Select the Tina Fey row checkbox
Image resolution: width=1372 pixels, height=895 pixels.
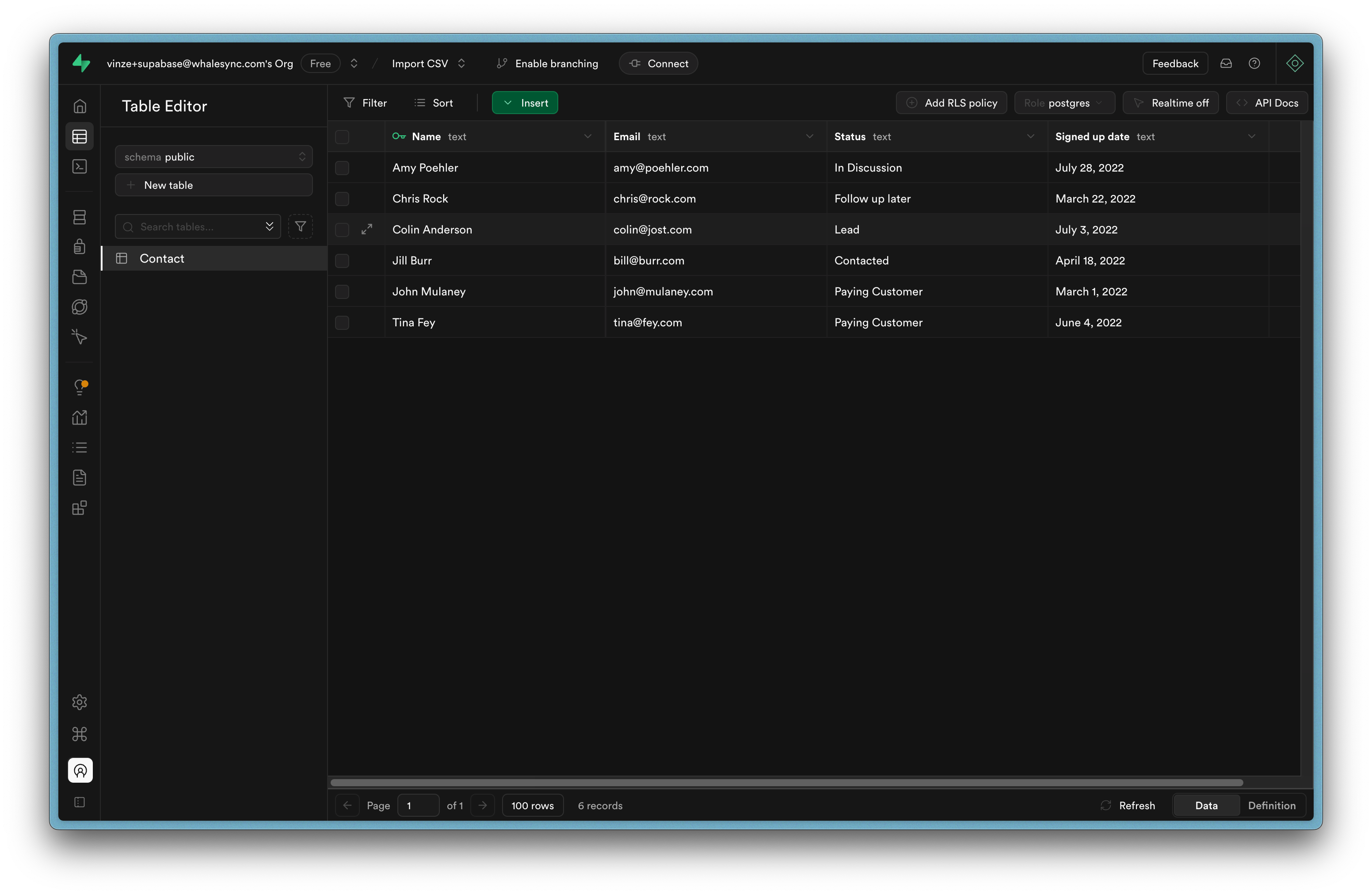pyautogui.click(x=343, y=322)
